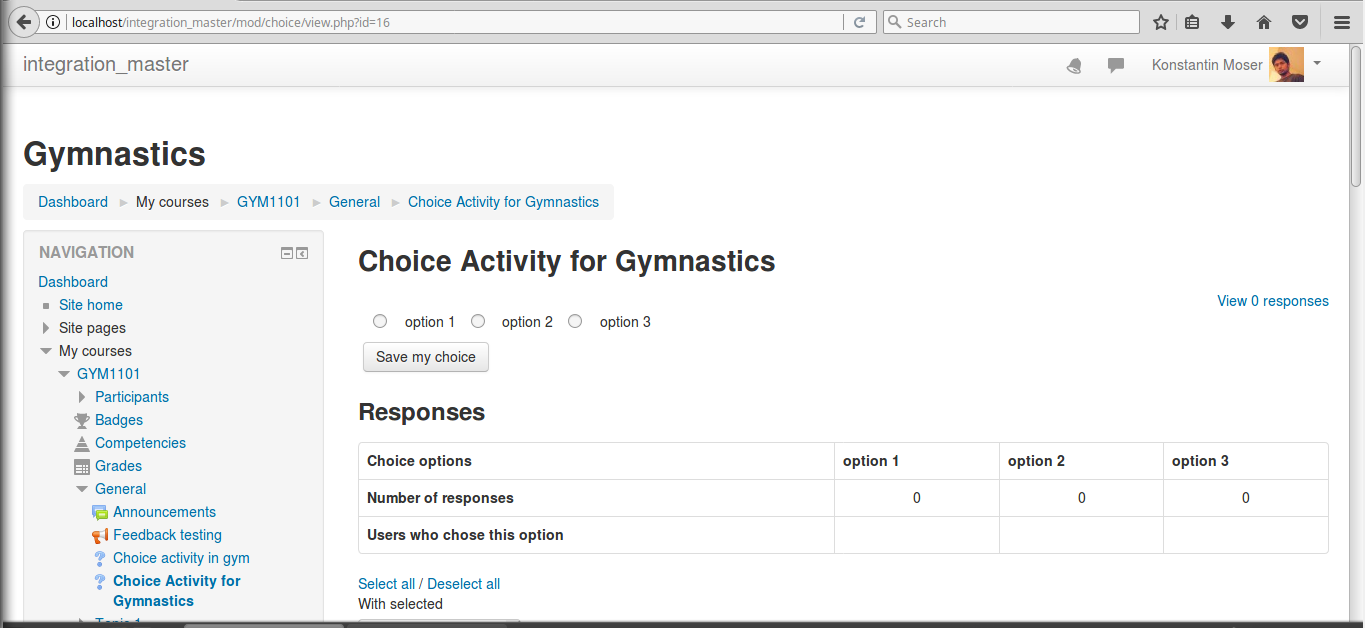Viewport: 1365px width, 628px height.
Task: Select the option 1 radio button
Action: (x=380, y=321)
